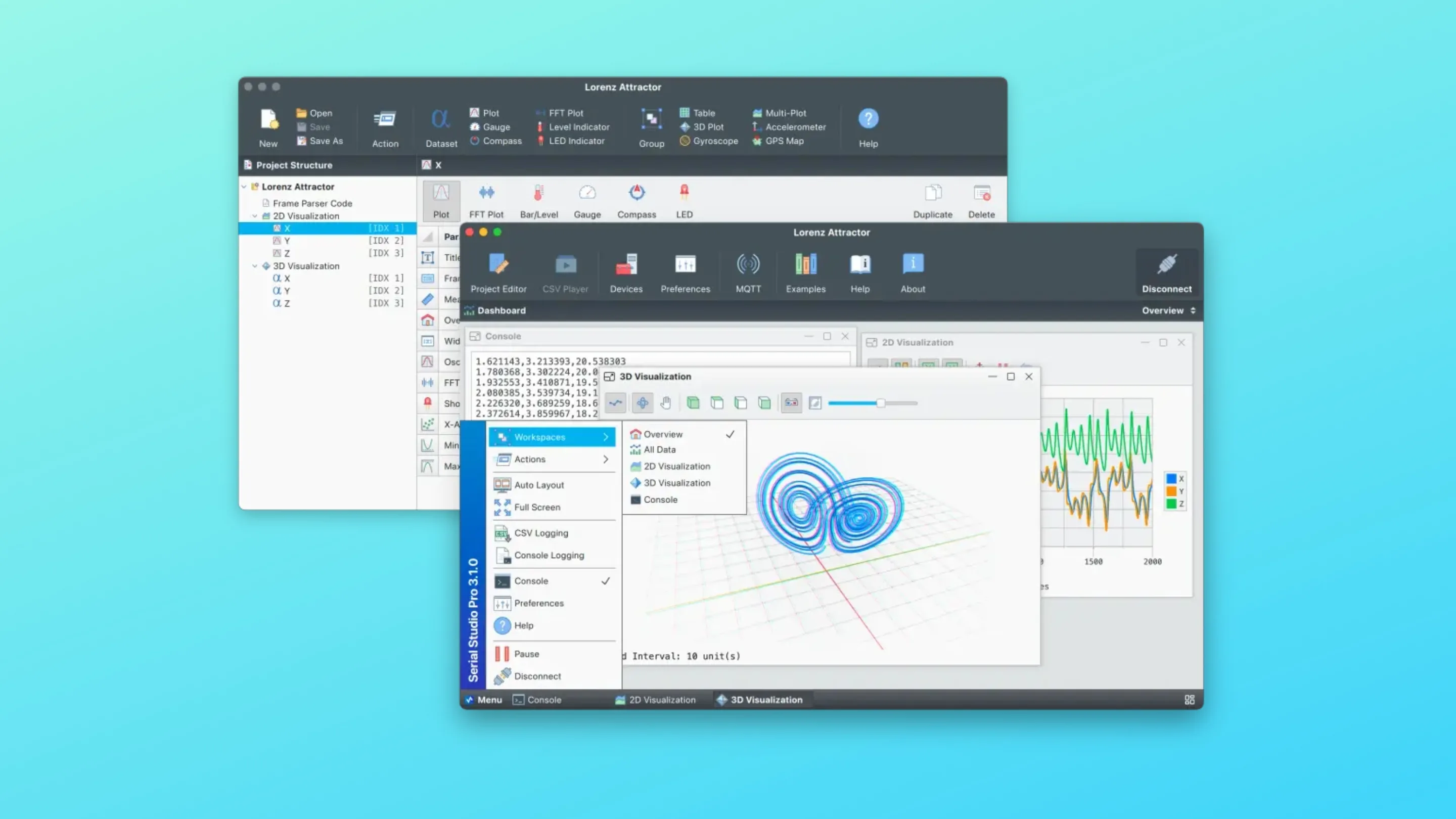Adjust the 3D Visualization zoom slider handle
Viewport: 1456px width, 819px height.
(880, 403)
